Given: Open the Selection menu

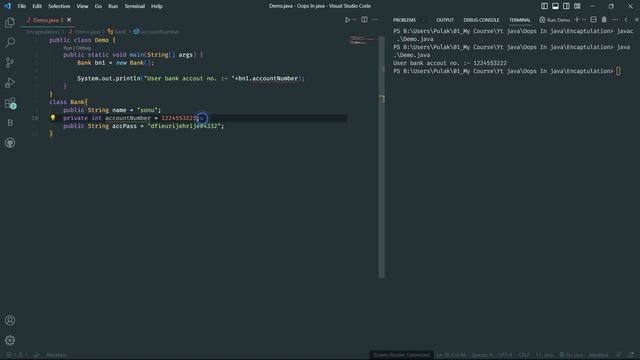Looking at the screenshot, I should (59, 6).
